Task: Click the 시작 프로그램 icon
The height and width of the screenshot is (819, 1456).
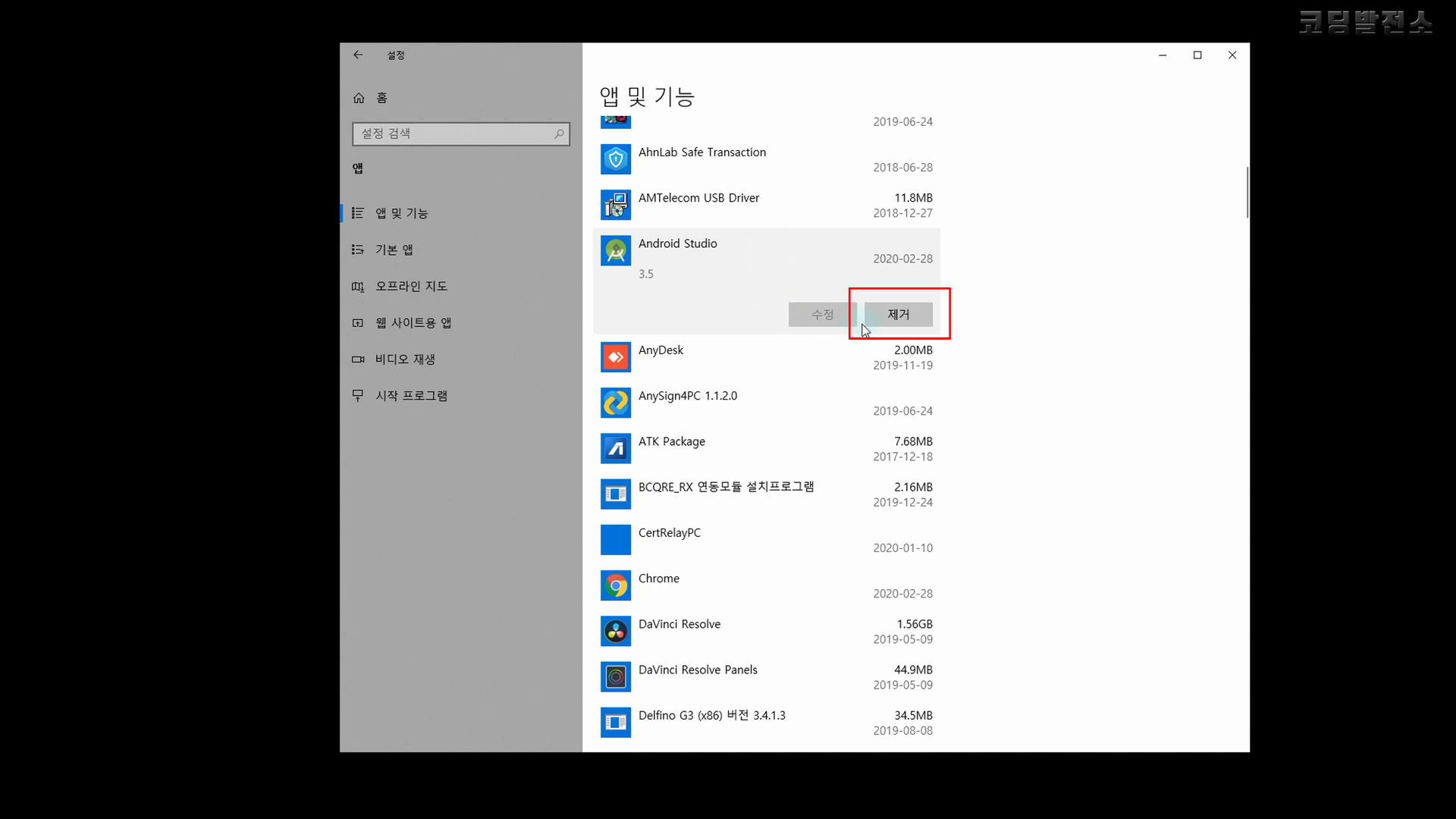Action: pos(358,395)
